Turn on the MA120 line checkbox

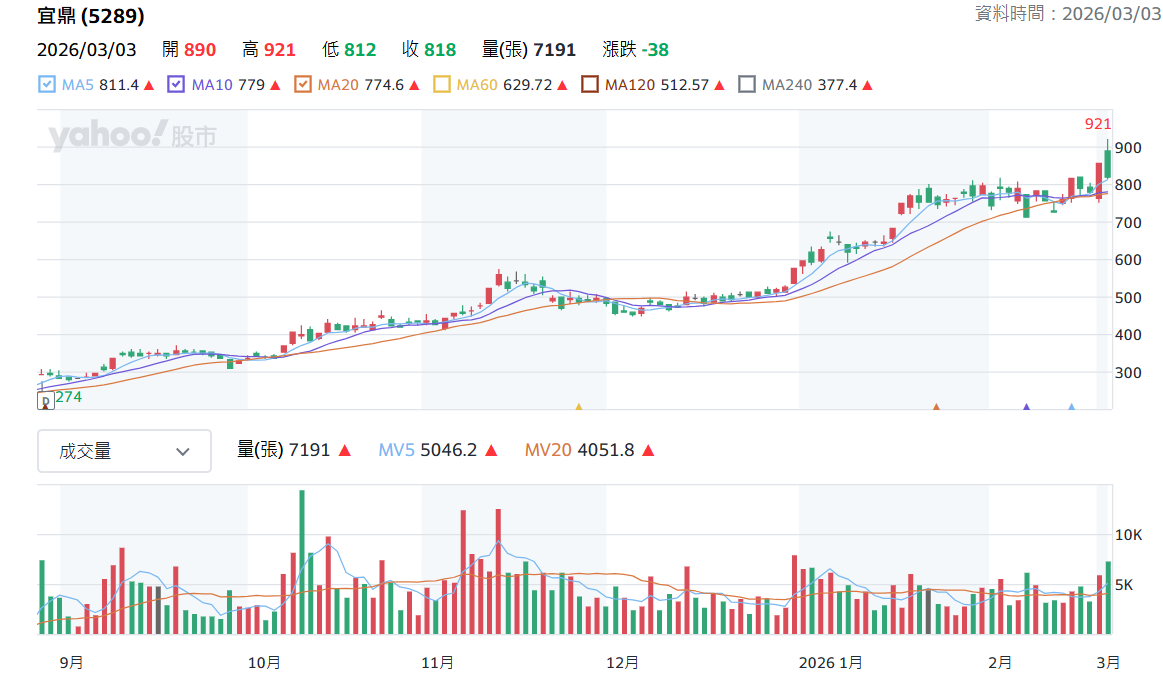point(590,85)
